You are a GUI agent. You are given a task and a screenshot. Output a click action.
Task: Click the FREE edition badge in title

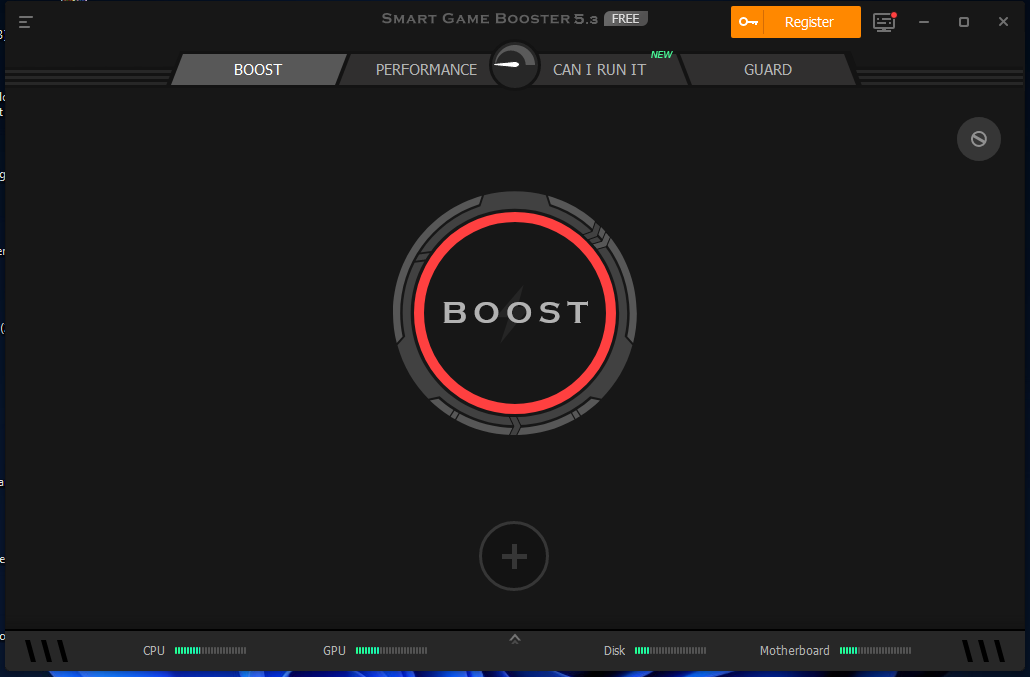click(x=625, y=19)
